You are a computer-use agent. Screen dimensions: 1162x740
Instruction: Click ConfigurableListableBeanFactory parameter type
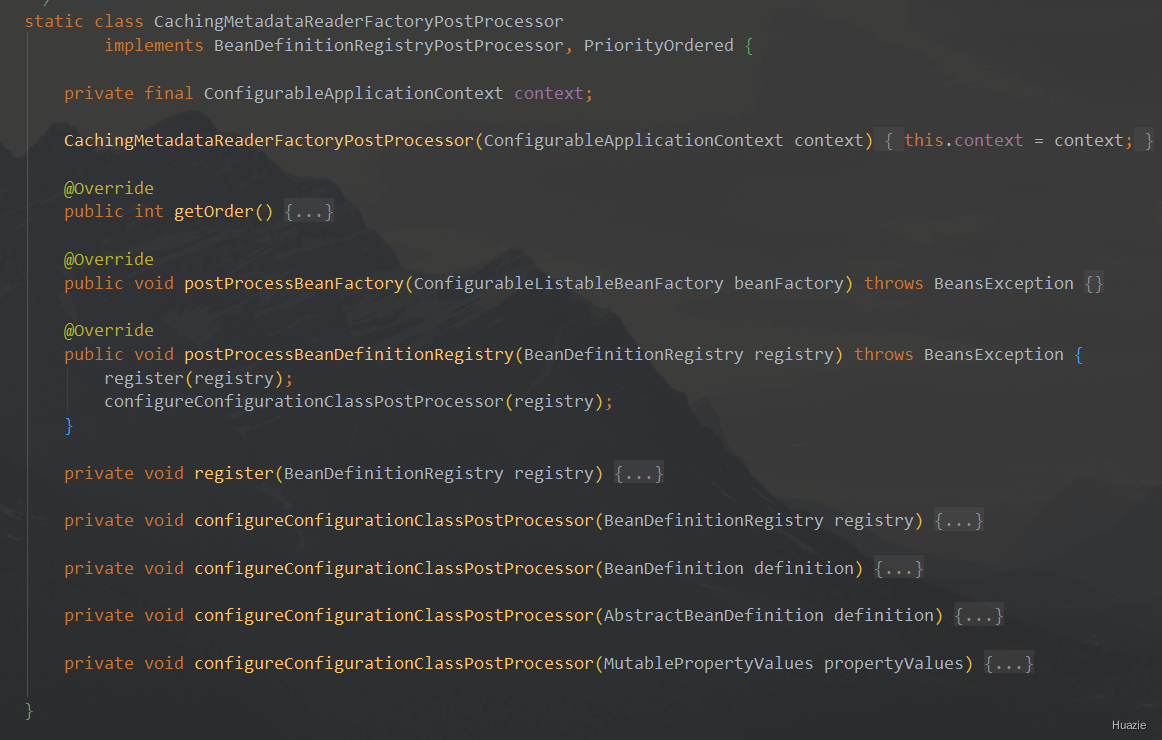tap(568, 284)
